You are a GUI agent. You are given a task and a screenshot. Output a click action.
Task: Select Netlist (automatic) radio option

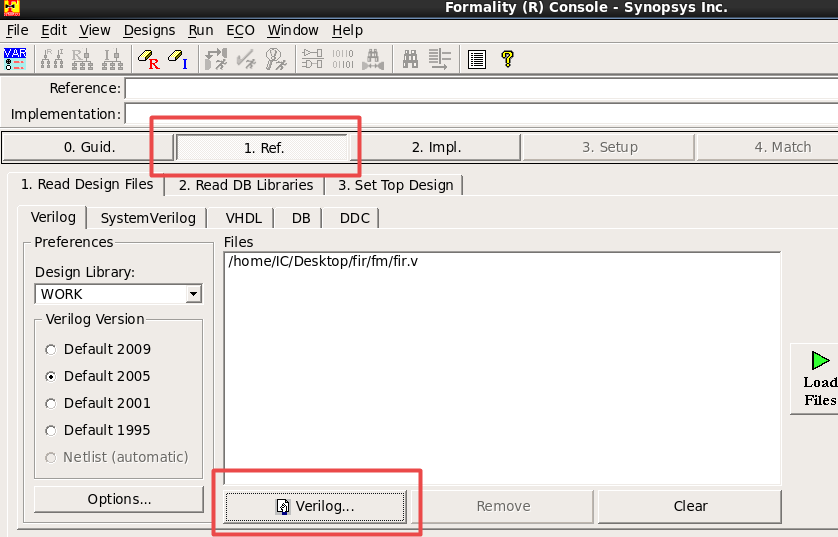[51, 458]
